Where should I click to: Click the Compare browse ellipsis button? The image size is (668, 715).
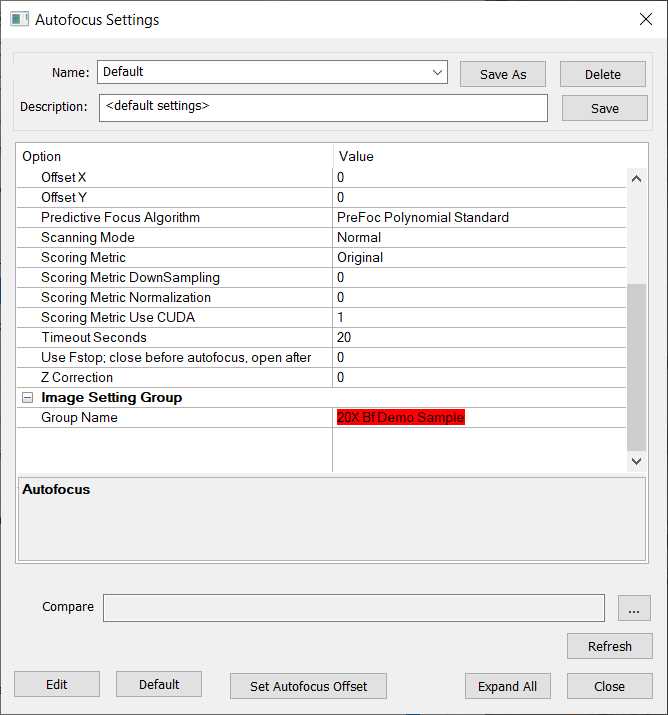tap(633, 608)
